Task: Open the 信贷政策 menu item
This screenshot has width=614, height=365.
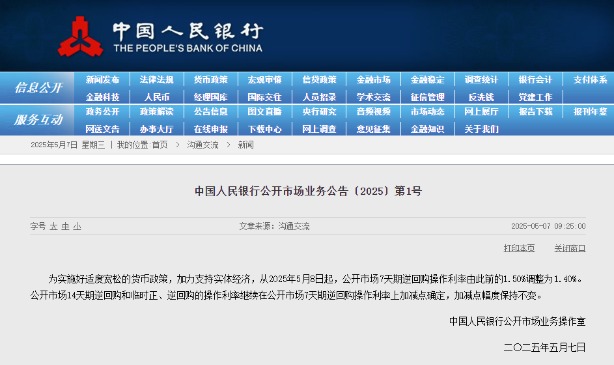Action: [319, 80]
